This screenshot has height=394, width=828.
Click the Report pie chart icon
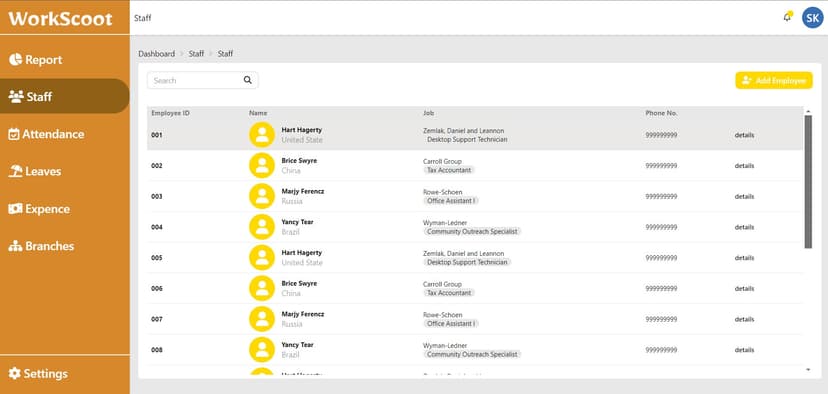tap(15, 59)
